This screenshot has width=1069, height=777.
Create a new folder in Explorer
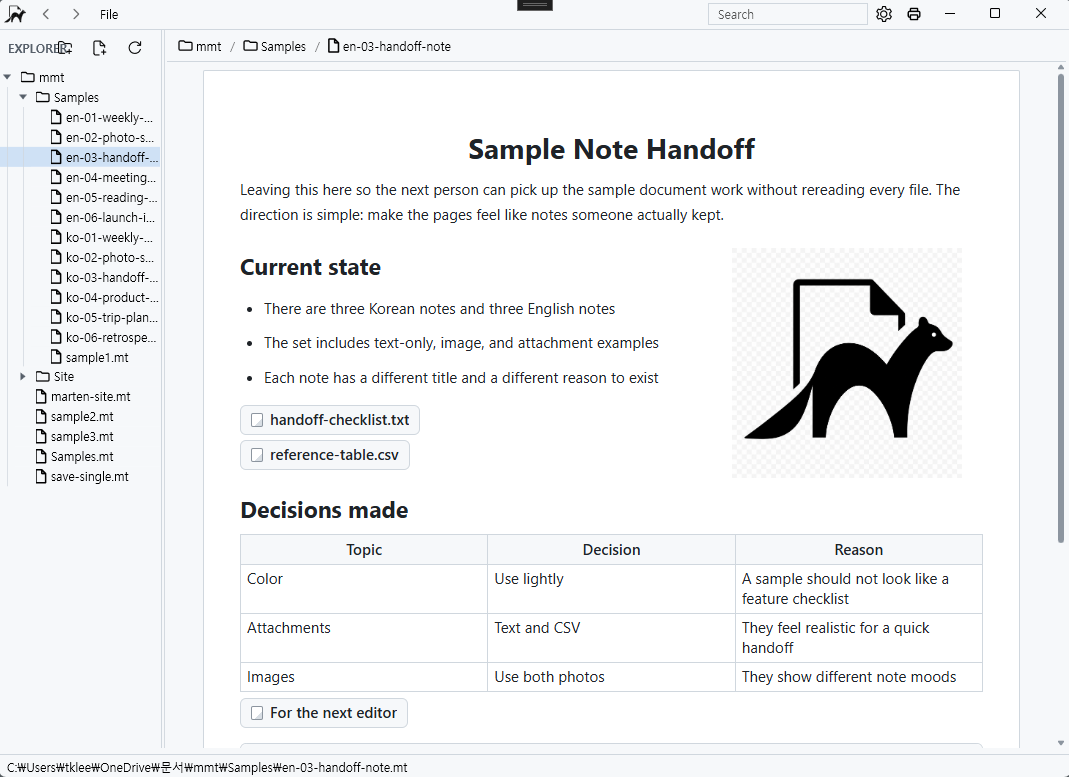tap(64, 48)
